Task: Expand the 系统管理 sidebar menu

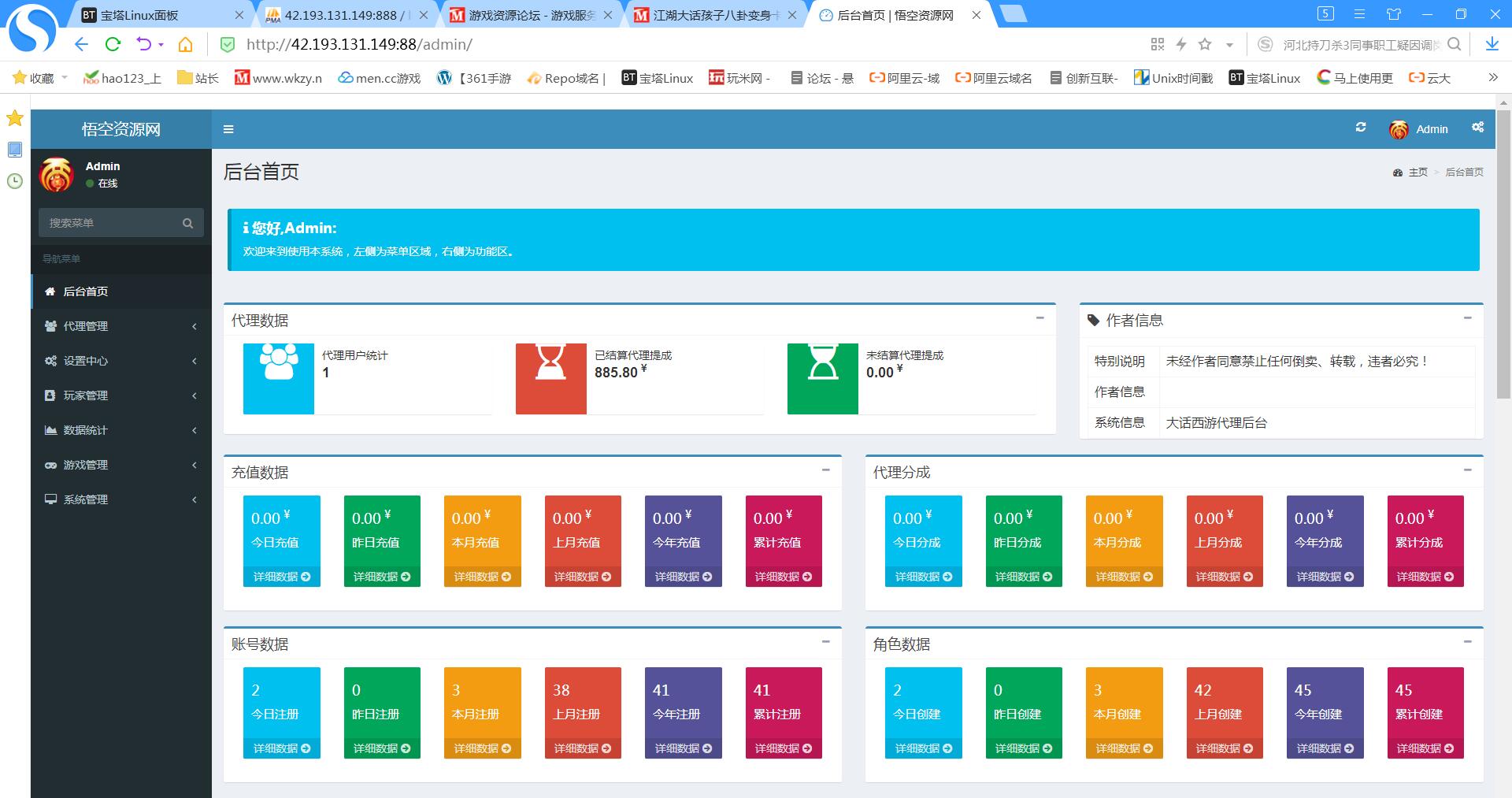Action: point(121,499)
